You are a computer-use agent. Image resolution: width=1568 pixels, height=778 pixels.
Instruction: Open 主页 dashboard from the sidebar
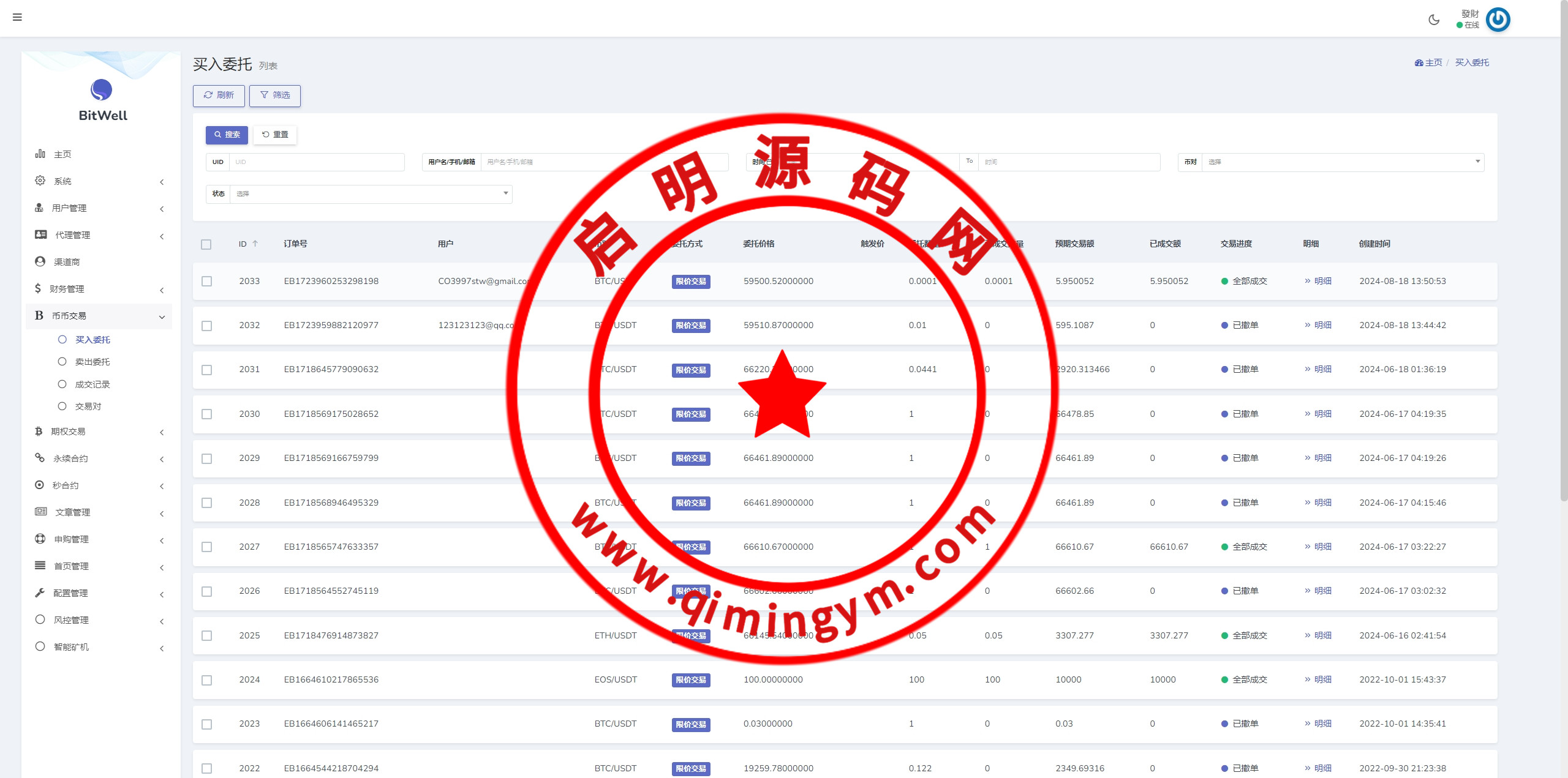pos(62,154)
